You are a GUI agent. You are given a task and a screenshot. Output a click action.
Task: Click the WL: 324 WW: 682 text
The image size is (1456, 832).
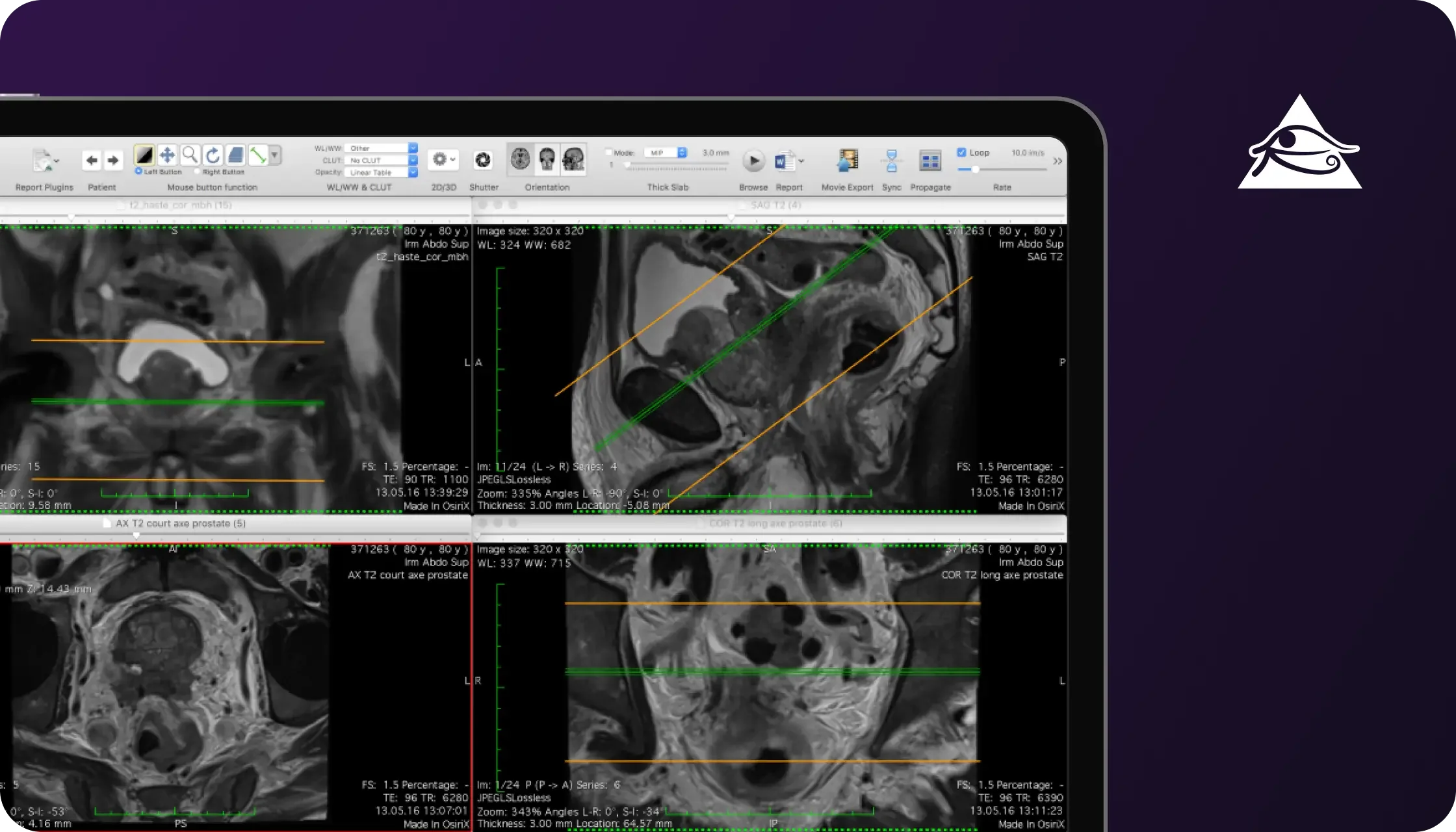(x=524, y=245)
